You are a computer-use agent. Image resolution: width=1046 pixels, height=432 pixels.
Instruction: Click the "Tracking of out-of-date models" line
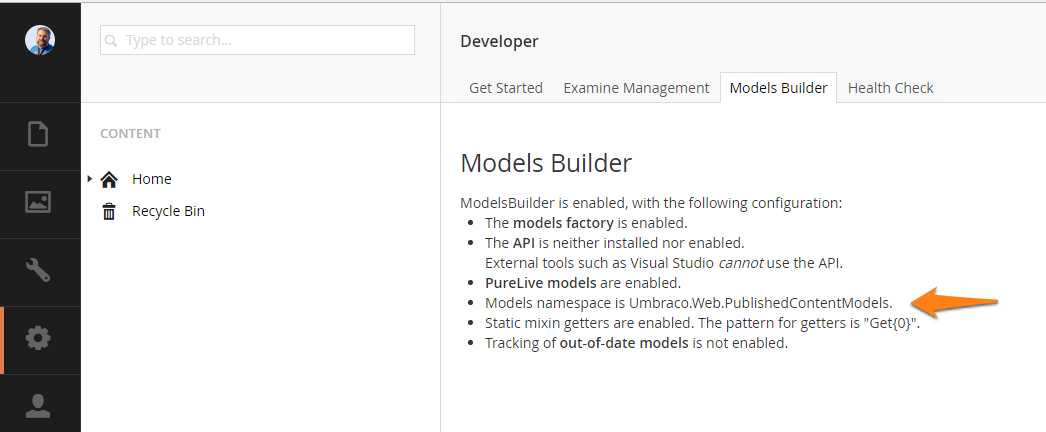coord(636,344)
